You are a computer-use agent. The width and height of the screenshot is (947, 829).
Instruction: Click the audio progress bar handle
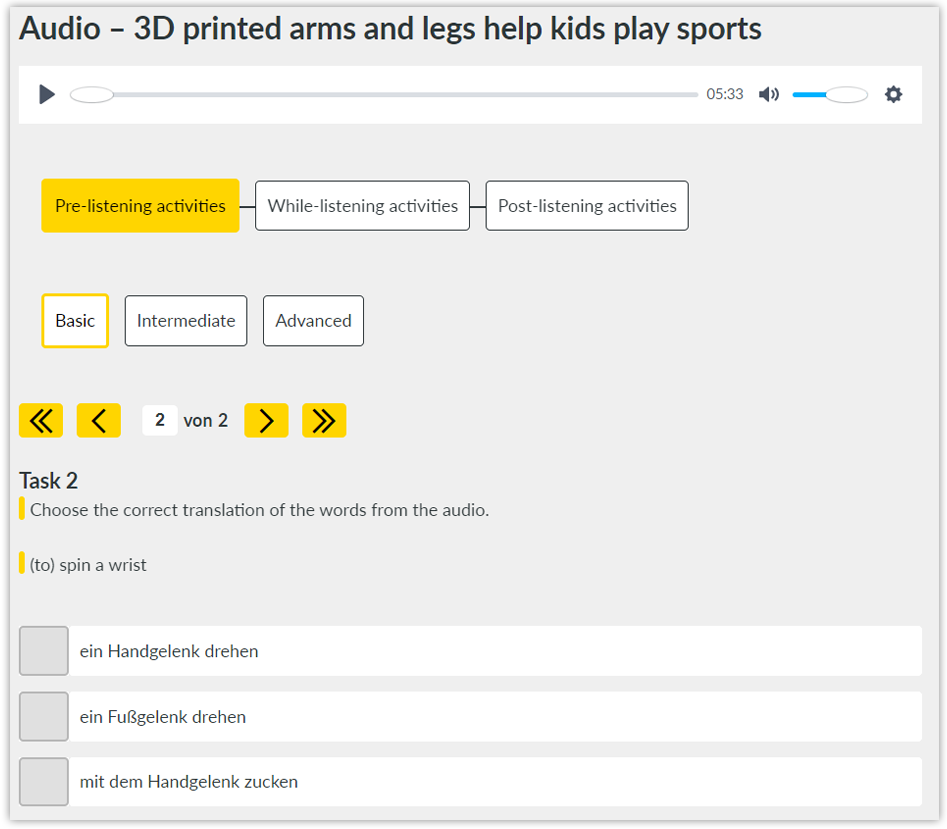pos(92,95)
